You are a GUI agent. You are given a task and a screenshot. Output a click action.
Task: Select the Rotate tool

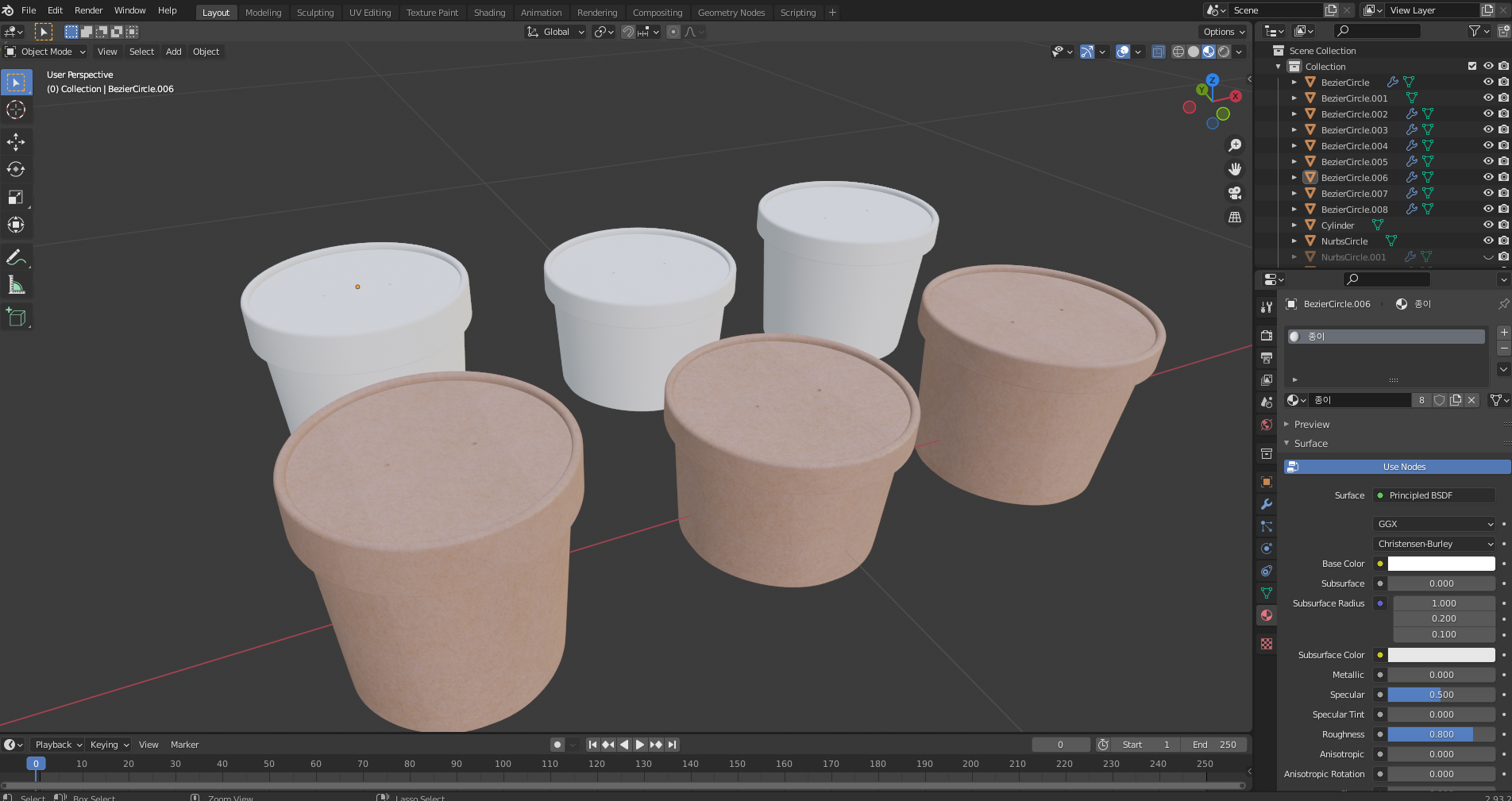point(16,169)
